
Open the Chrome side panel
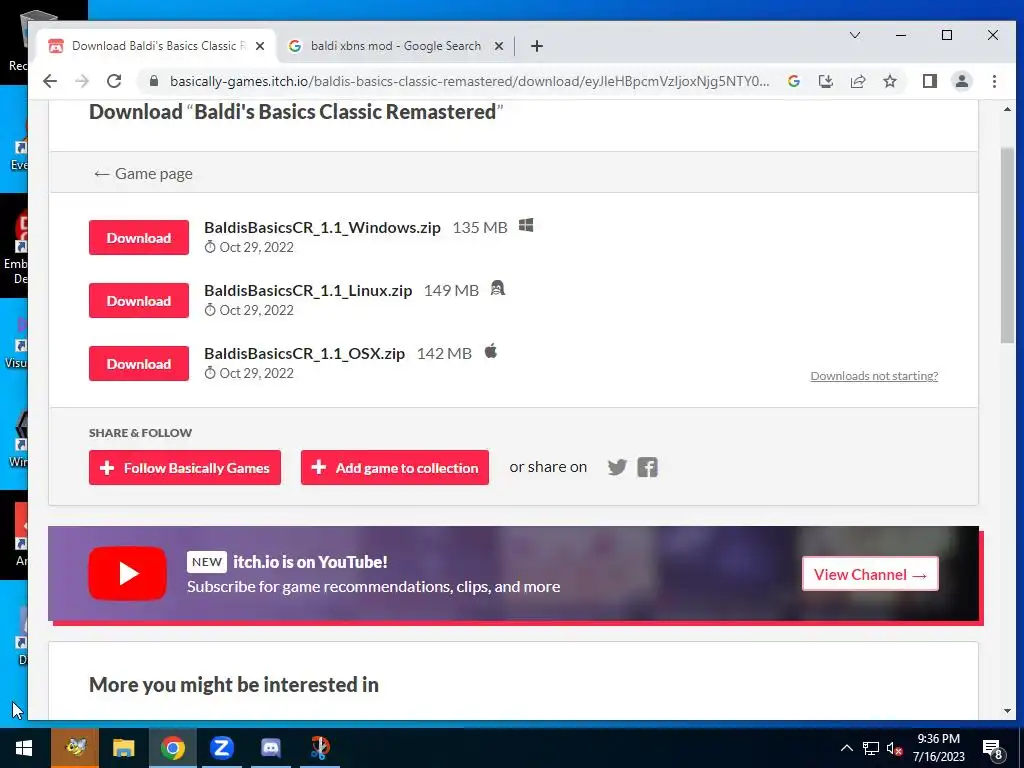click(x=929, y=81)
